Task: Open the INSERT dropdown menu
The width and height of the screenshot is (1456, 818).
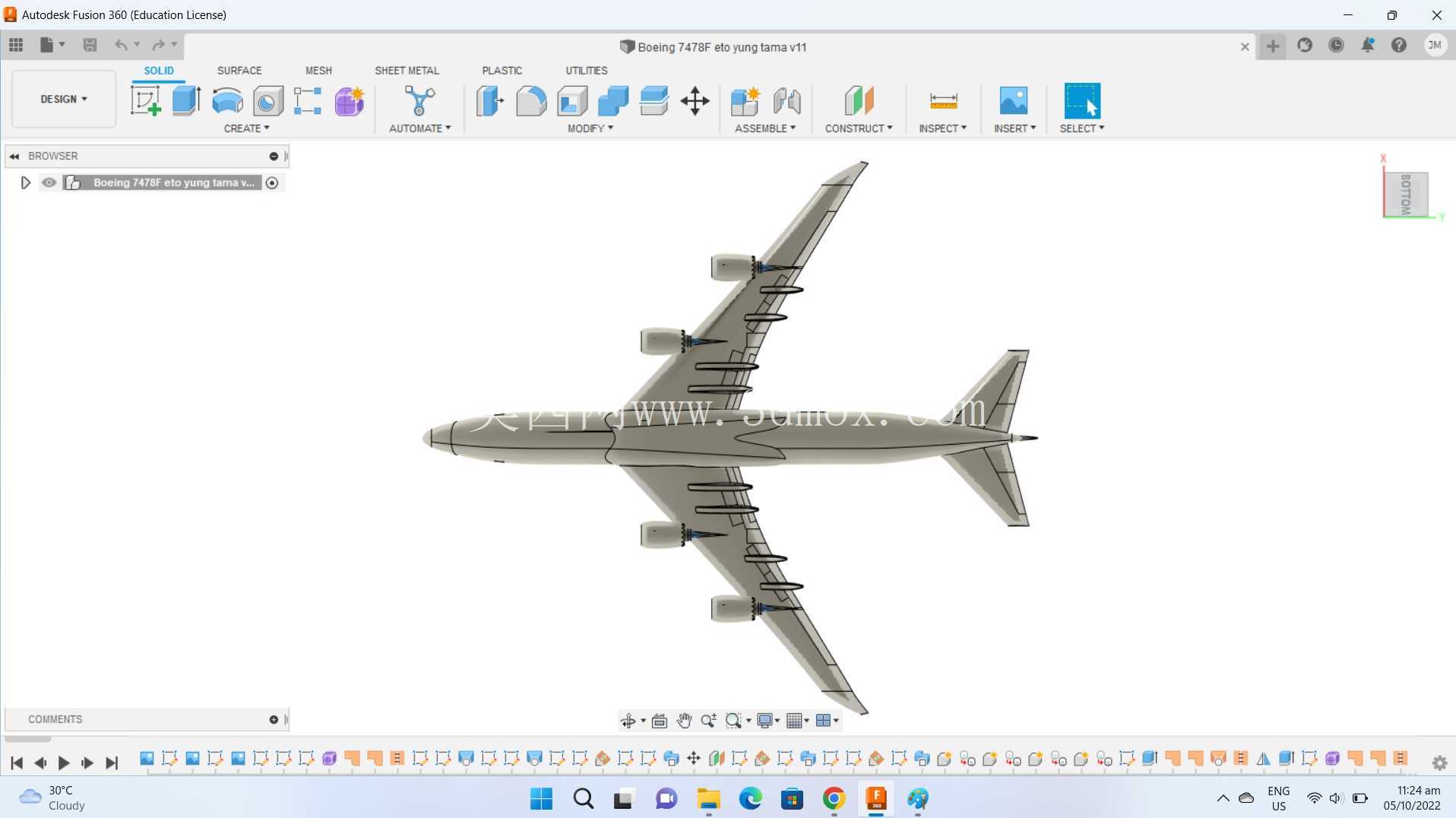Action: (1014, 128)
